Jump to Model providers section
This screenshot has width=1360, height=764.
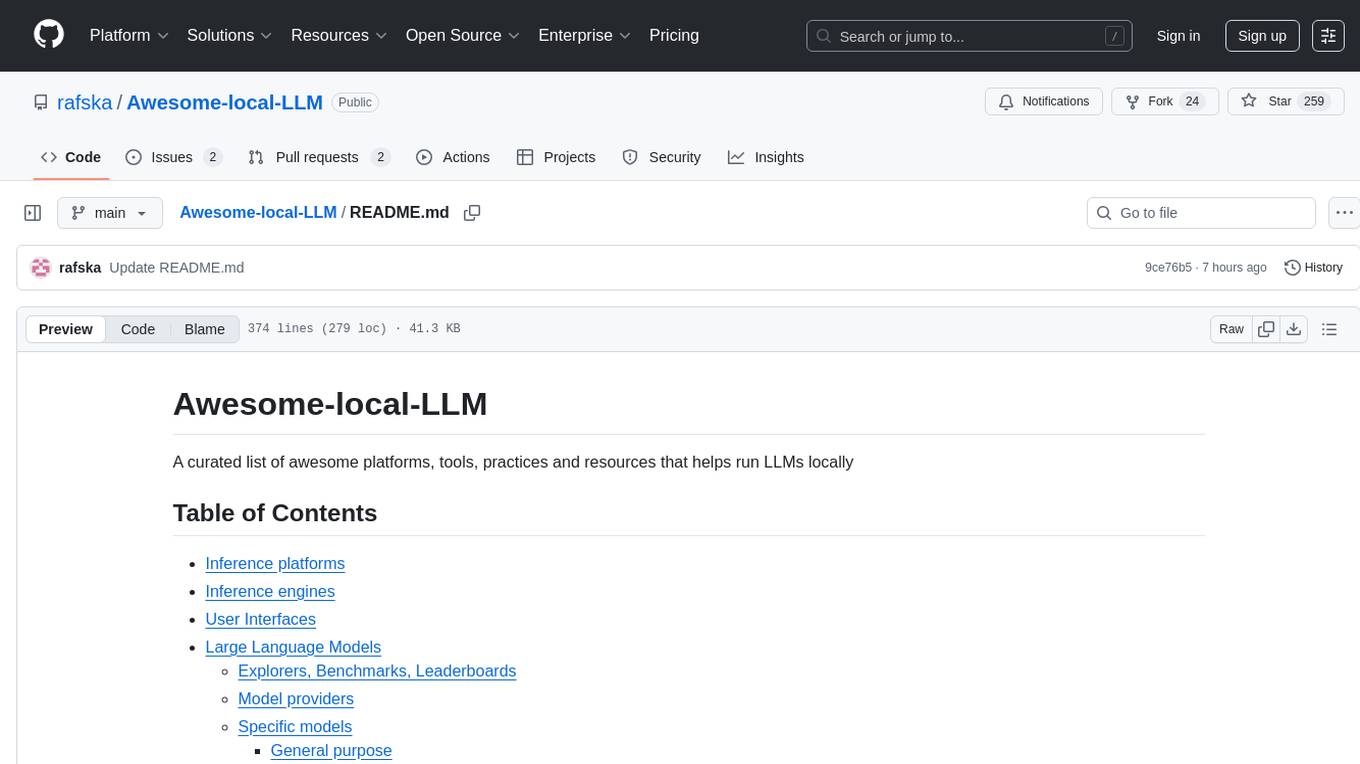tap(296, 699)
